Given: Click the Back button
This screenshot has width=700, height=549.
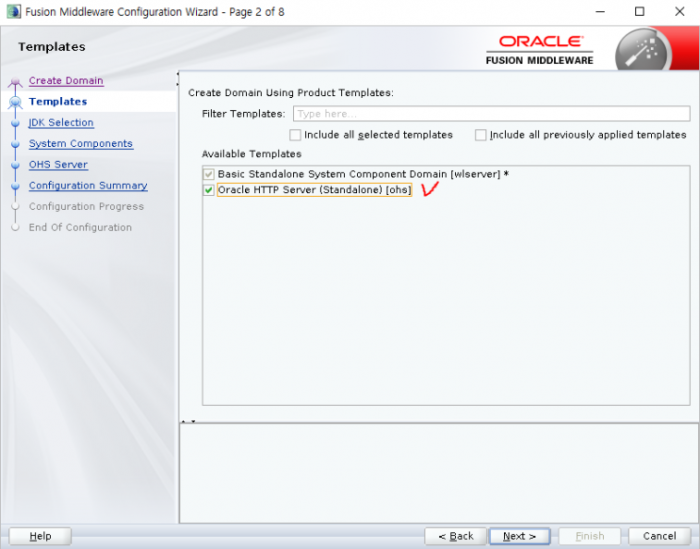Looking at the screenshot, I should [455, 536].
